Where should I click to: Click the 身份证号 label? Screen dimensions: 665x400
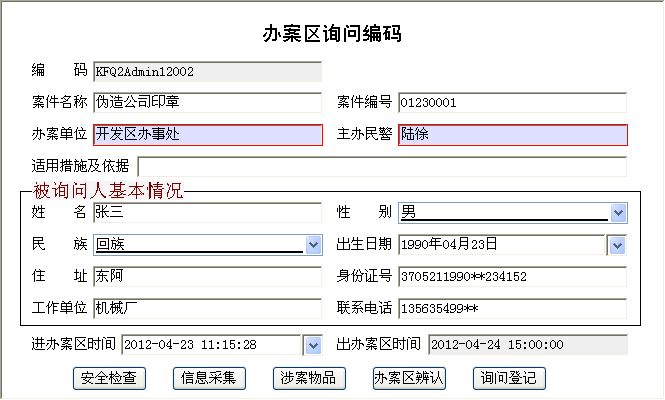coord(364,276)
